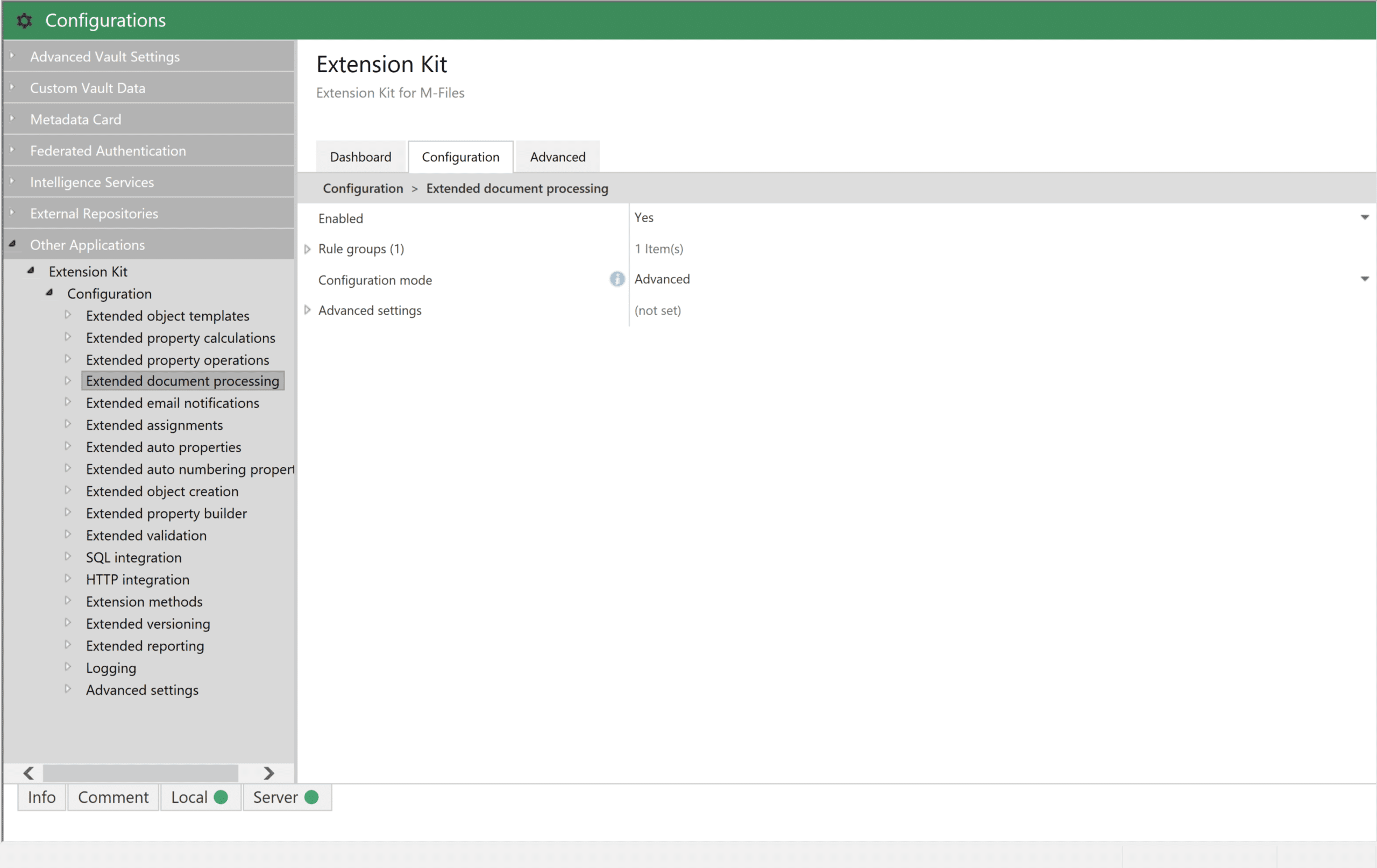1377x868 pixels.
Task: Select Extended object templates
Action: (167, 316)
